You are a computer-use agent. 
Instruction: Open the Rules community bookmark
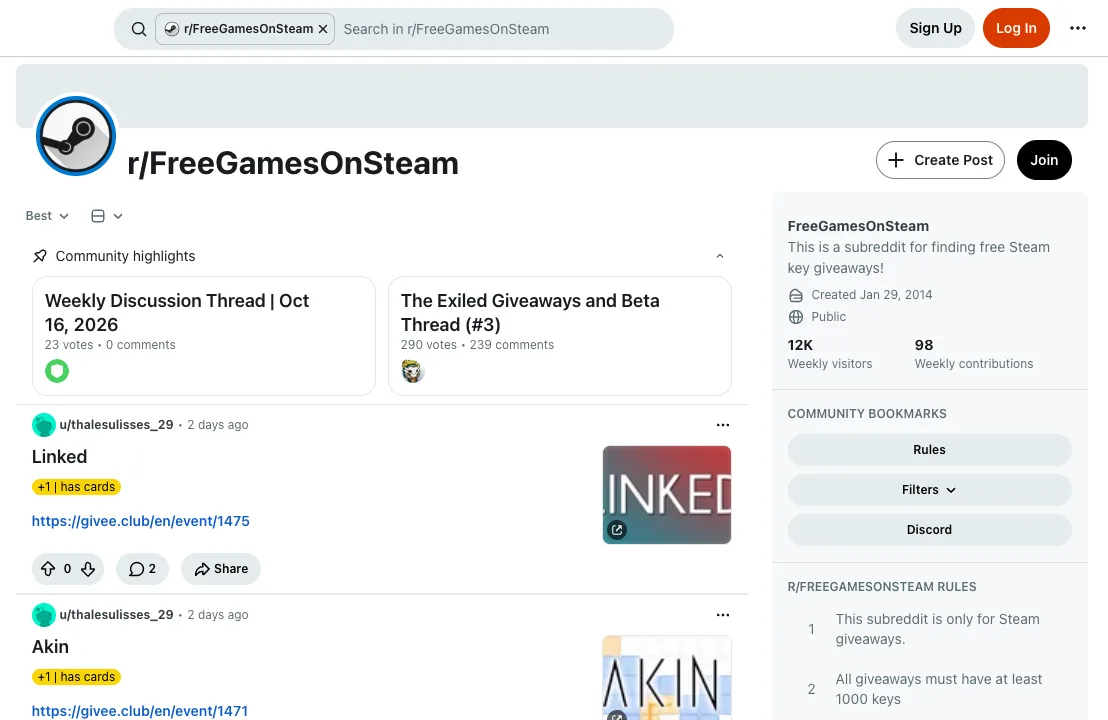pyautogui.click(x=929, y=450)
